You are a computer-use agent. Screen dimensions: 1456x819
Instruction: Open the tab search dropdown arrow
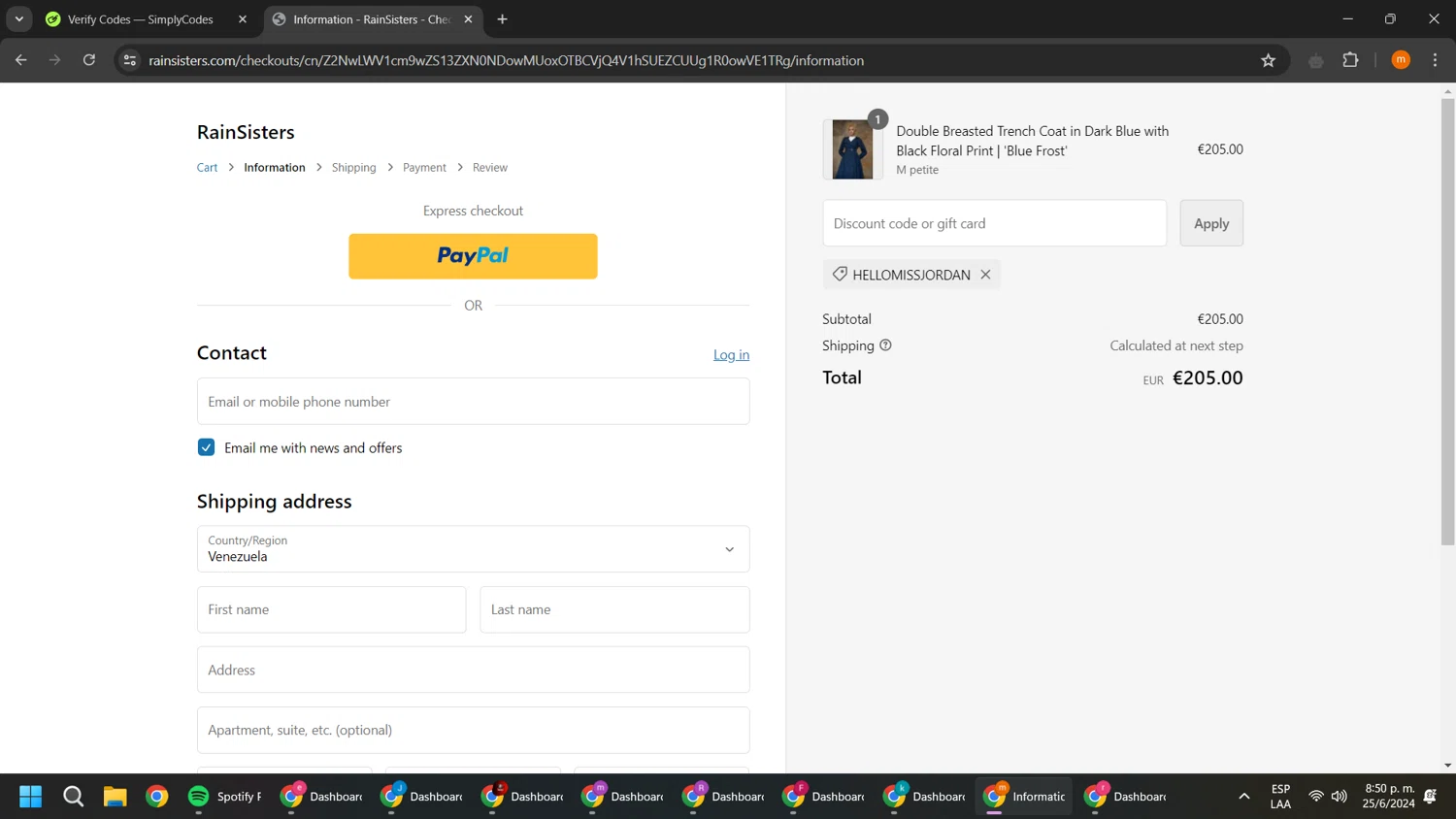pos(18,19)
